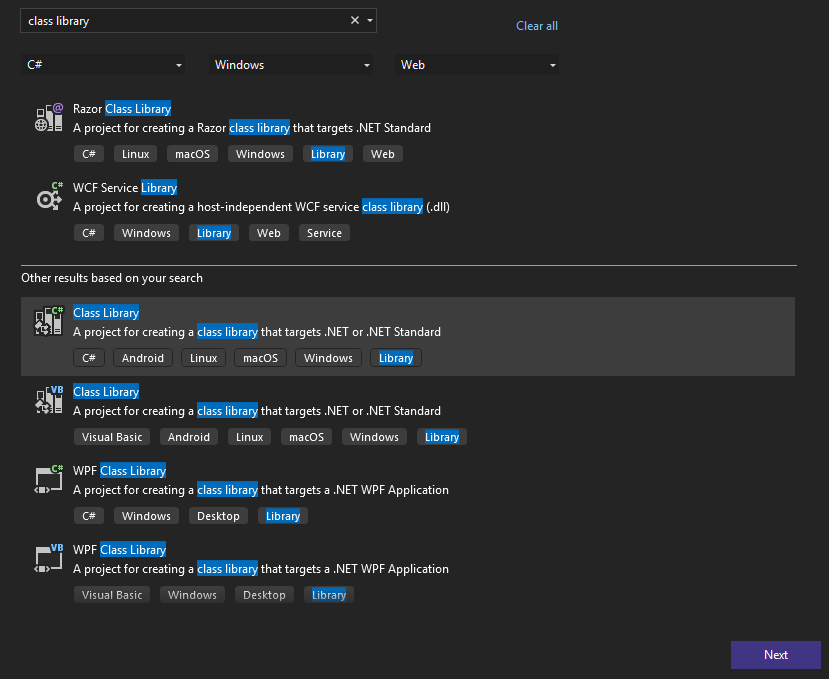Click the Web tag under Razor Class Library

383,154
